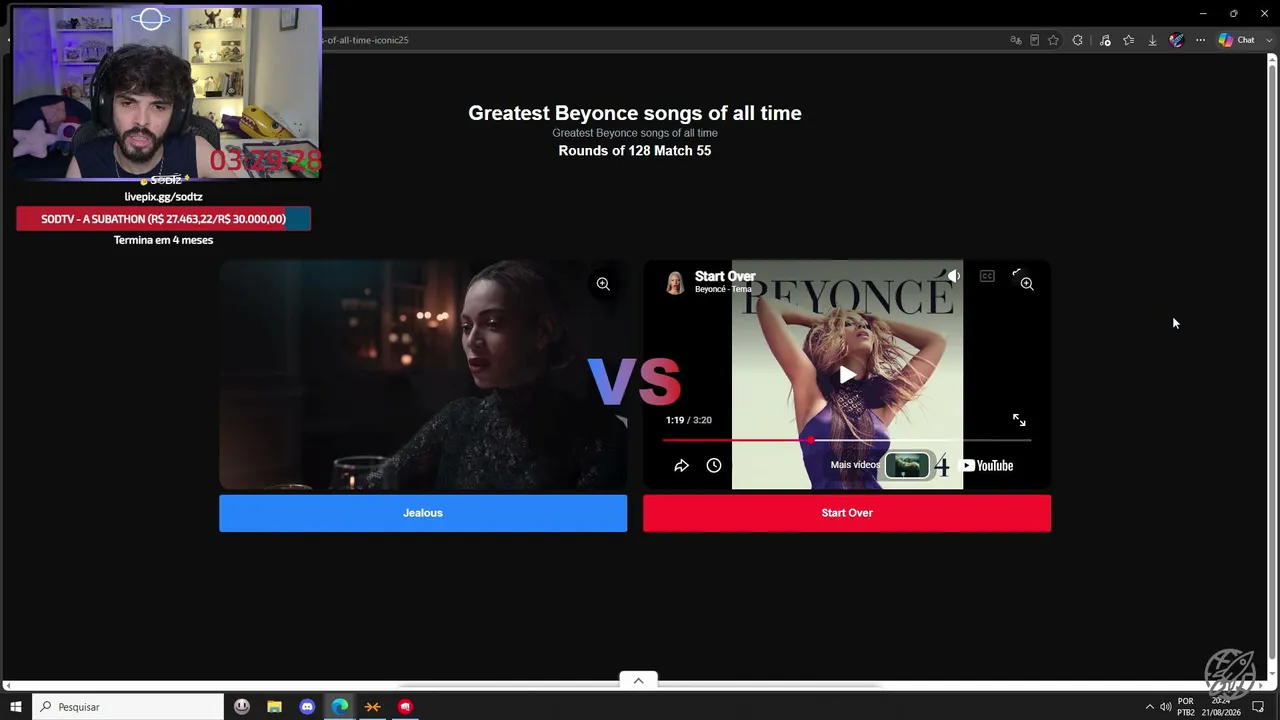Screen dimensions: 1280x720
Task: Click the Jealous video thumbnail
Action: tap(423, 375)
